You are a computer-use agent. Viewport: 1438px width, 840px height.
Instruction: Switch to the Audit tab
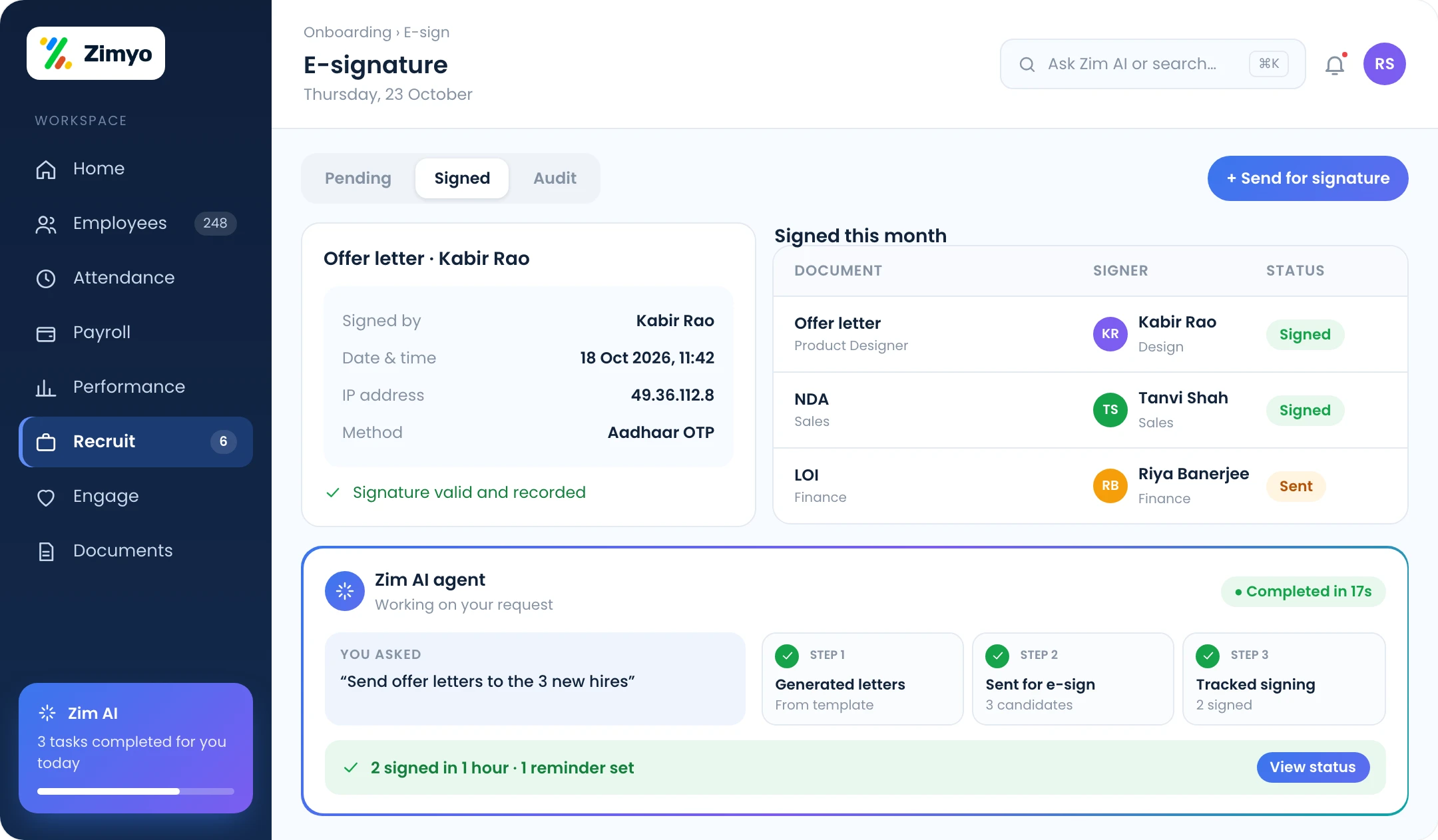coord(555,178)
